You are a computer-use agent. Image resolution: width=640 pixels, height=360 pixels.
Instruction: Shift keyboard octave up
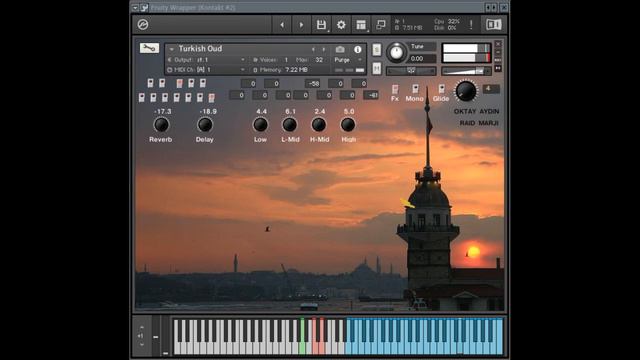(142, 327)
